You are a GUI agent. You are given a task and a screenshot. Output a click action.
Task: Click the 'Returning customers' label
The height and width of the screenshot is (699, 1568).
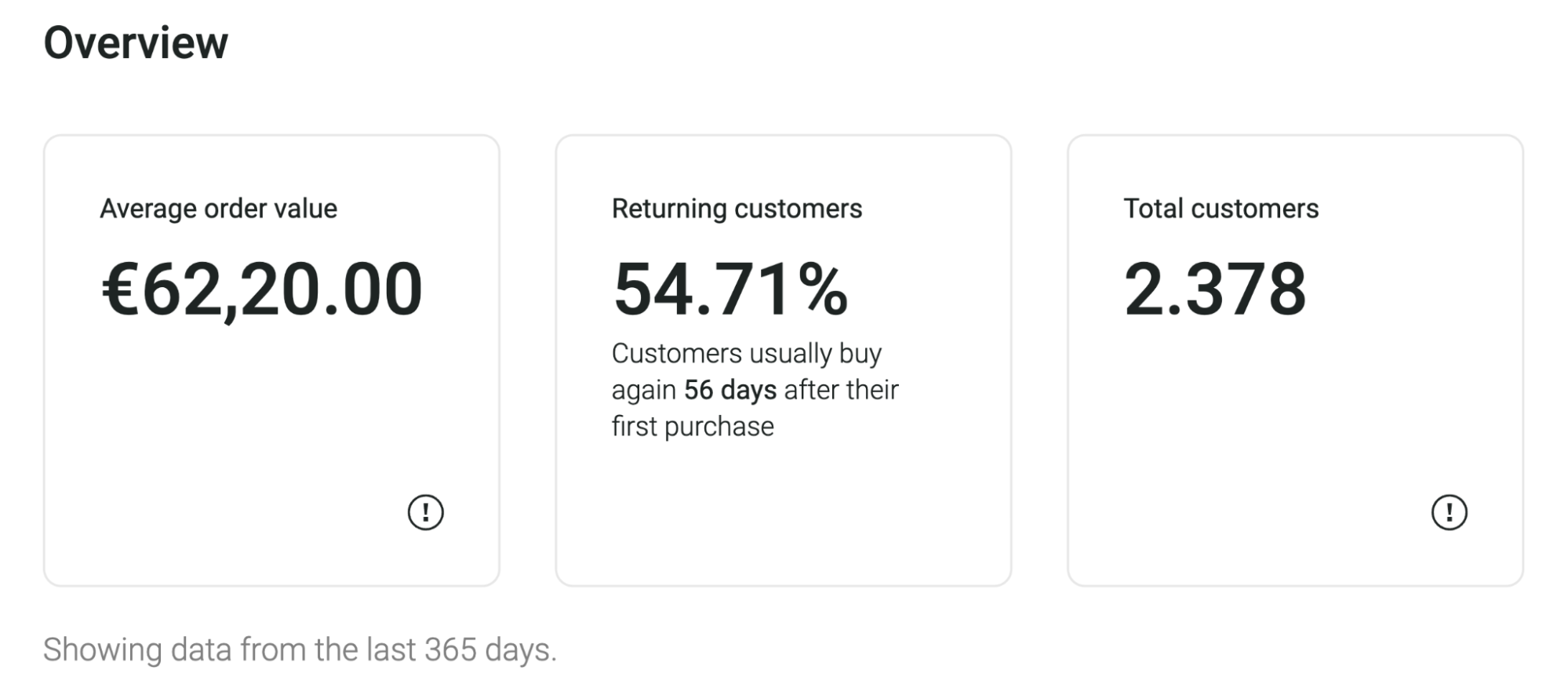click(737, 209)
